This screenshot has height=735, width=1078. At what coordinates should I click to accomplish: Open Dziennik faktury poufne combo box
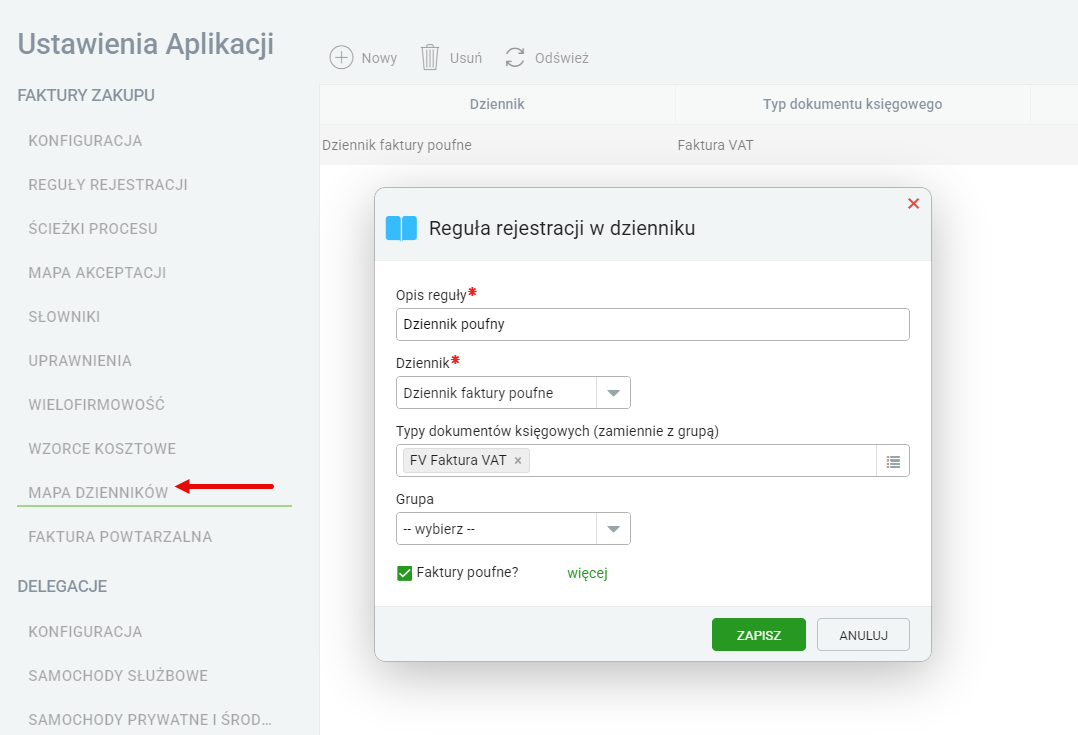[513, 393]
